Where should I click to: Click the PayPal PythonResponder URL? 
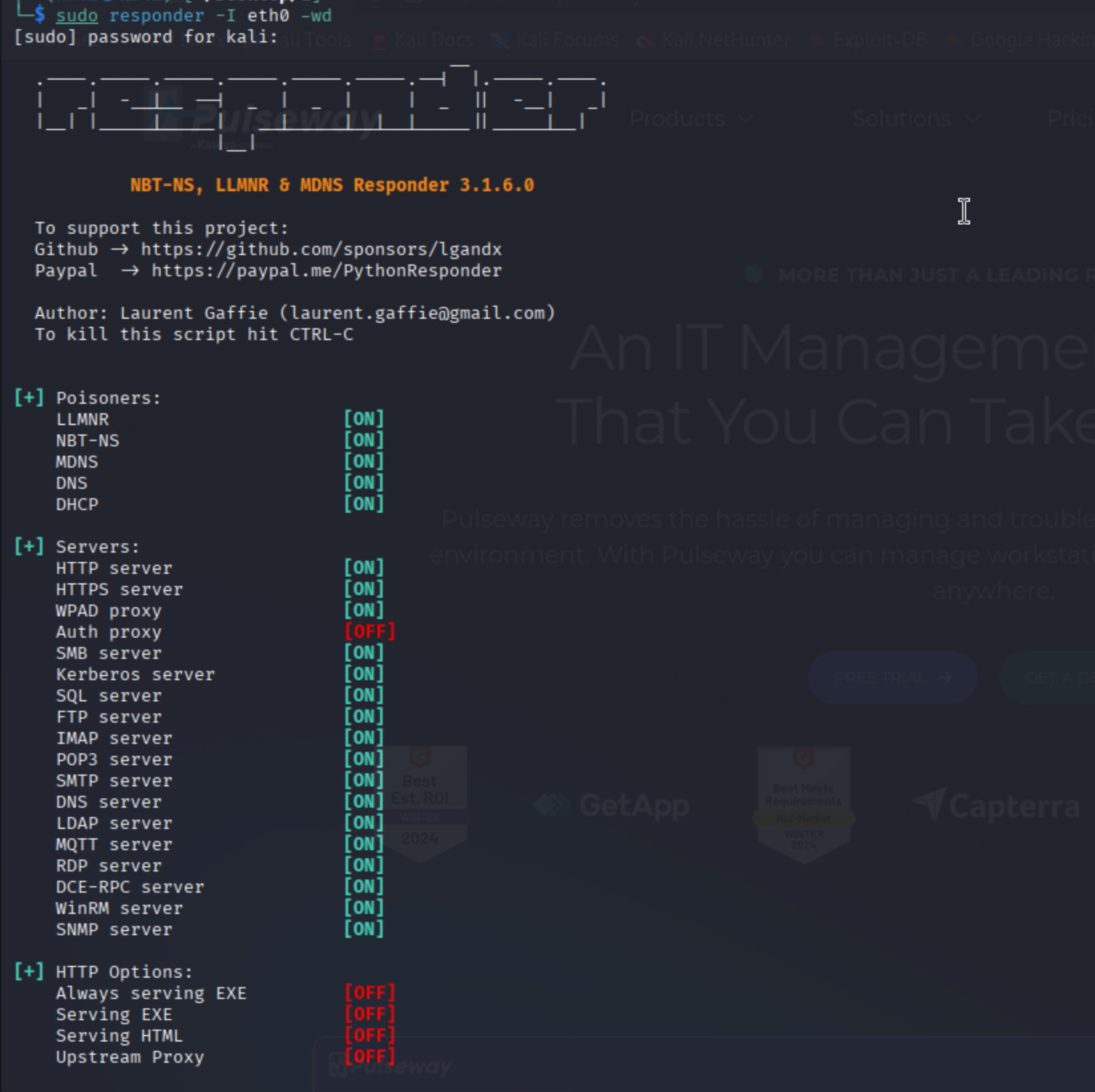click(326, 271)
